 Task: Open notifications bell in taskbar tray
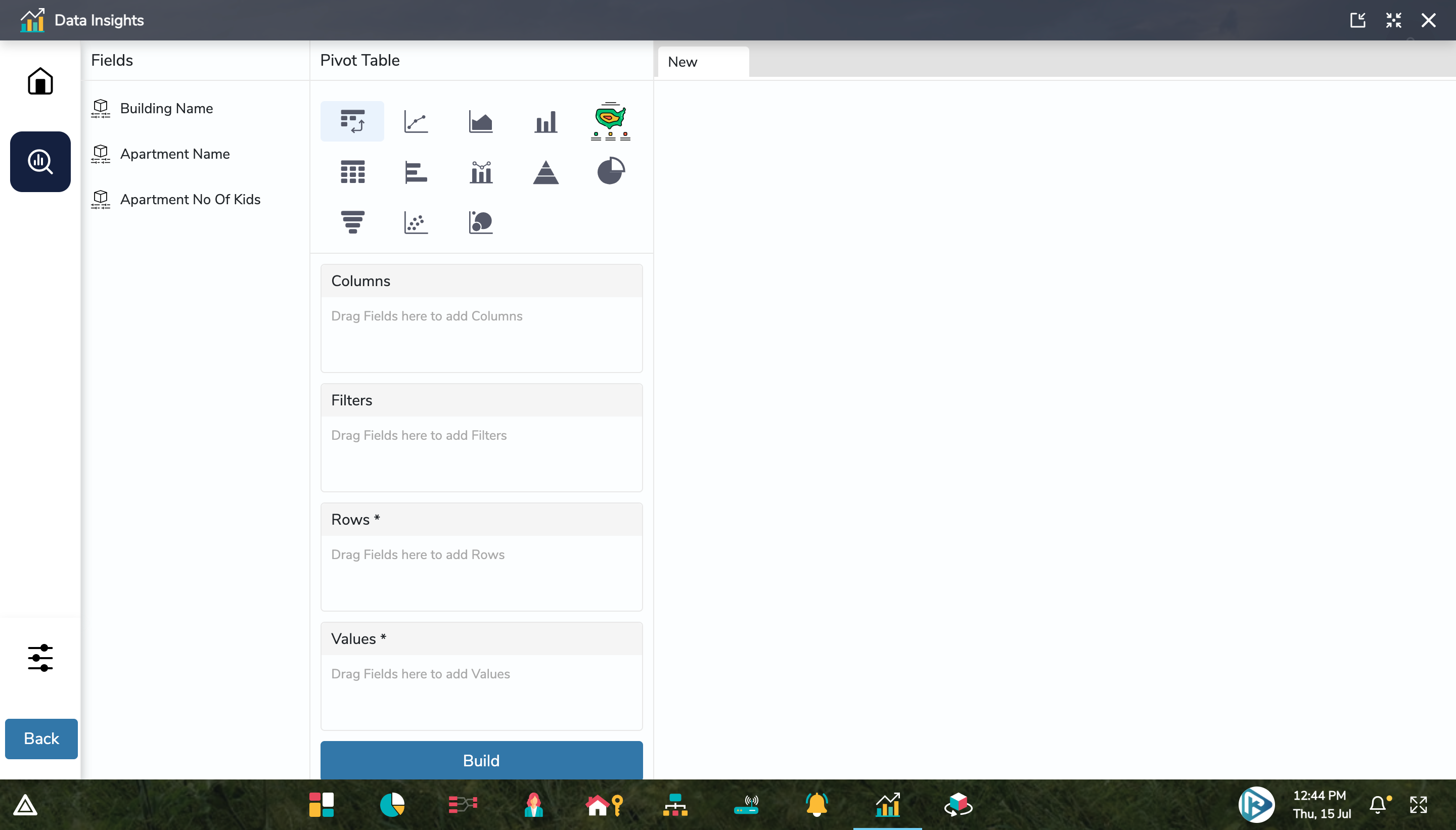(x=1378, y=804)
